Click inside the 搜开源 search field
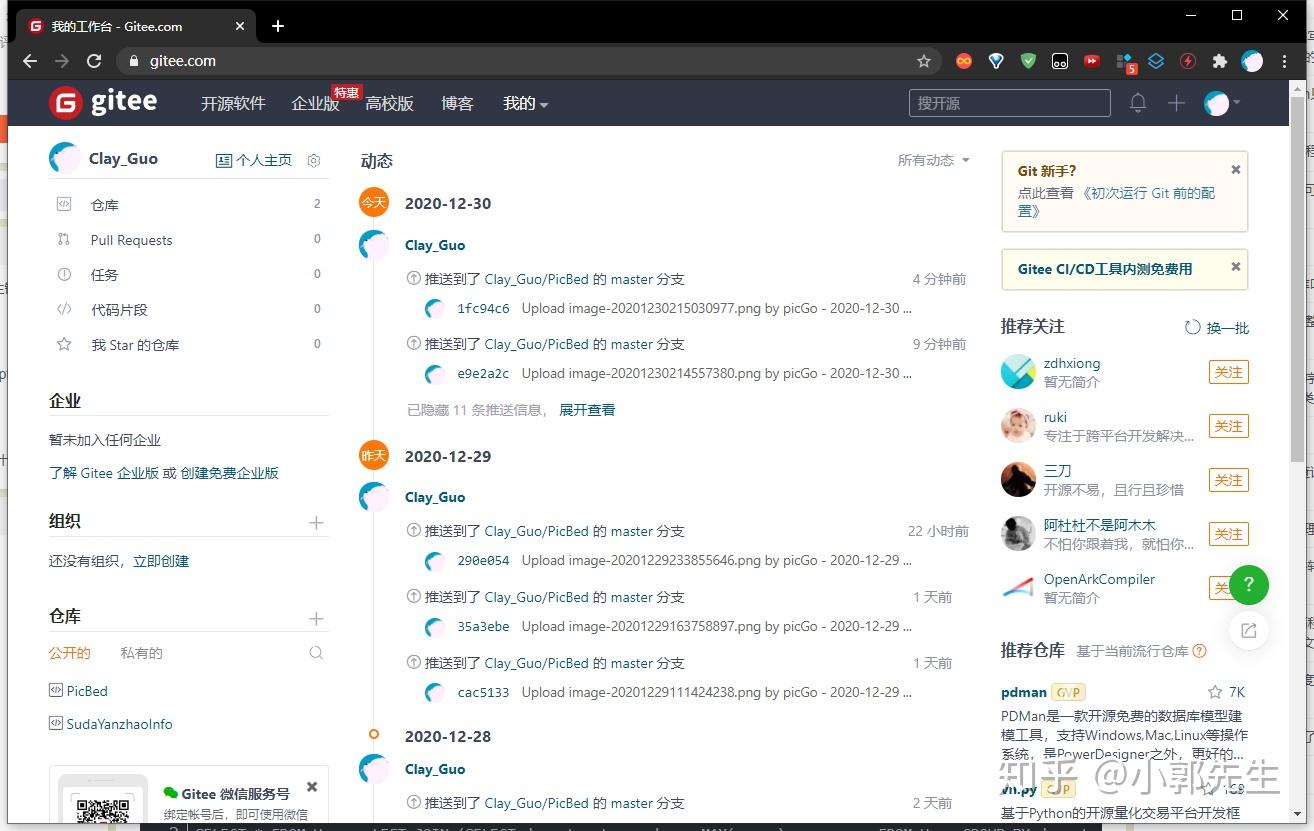This screenshot has height=831, width=1314. coord(1008,102)
